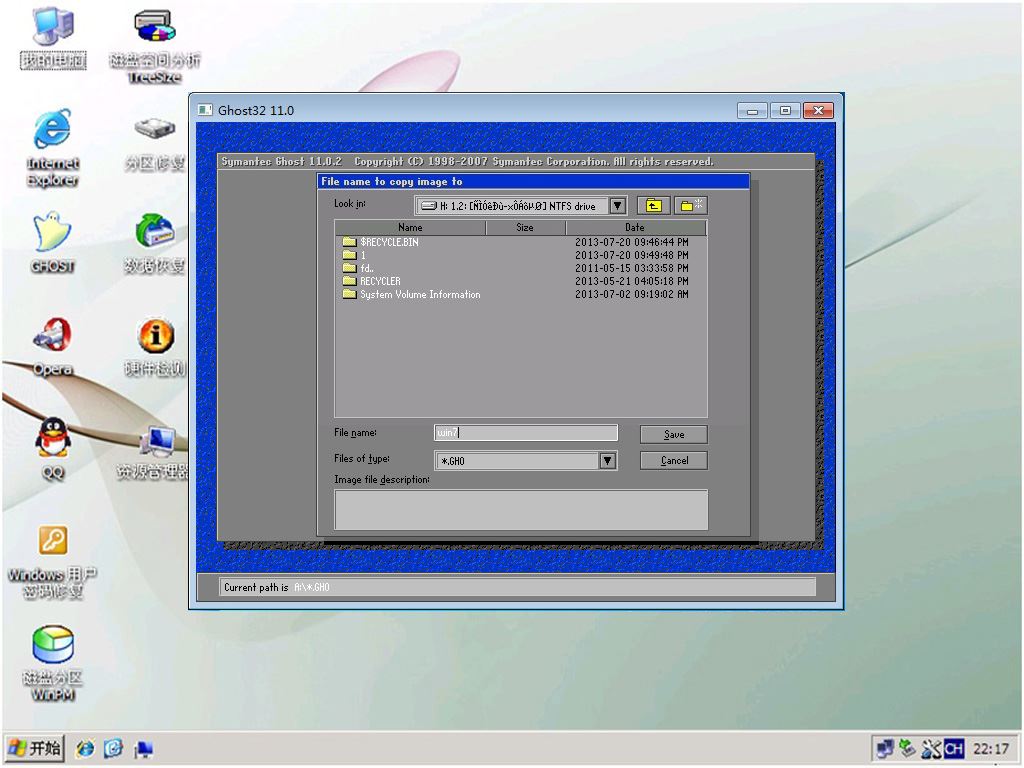Viewport: 1024px width, 768px height.
Task: Open the crossed tools tray icon
Action: pyautogui.click(x=929, y=748)
